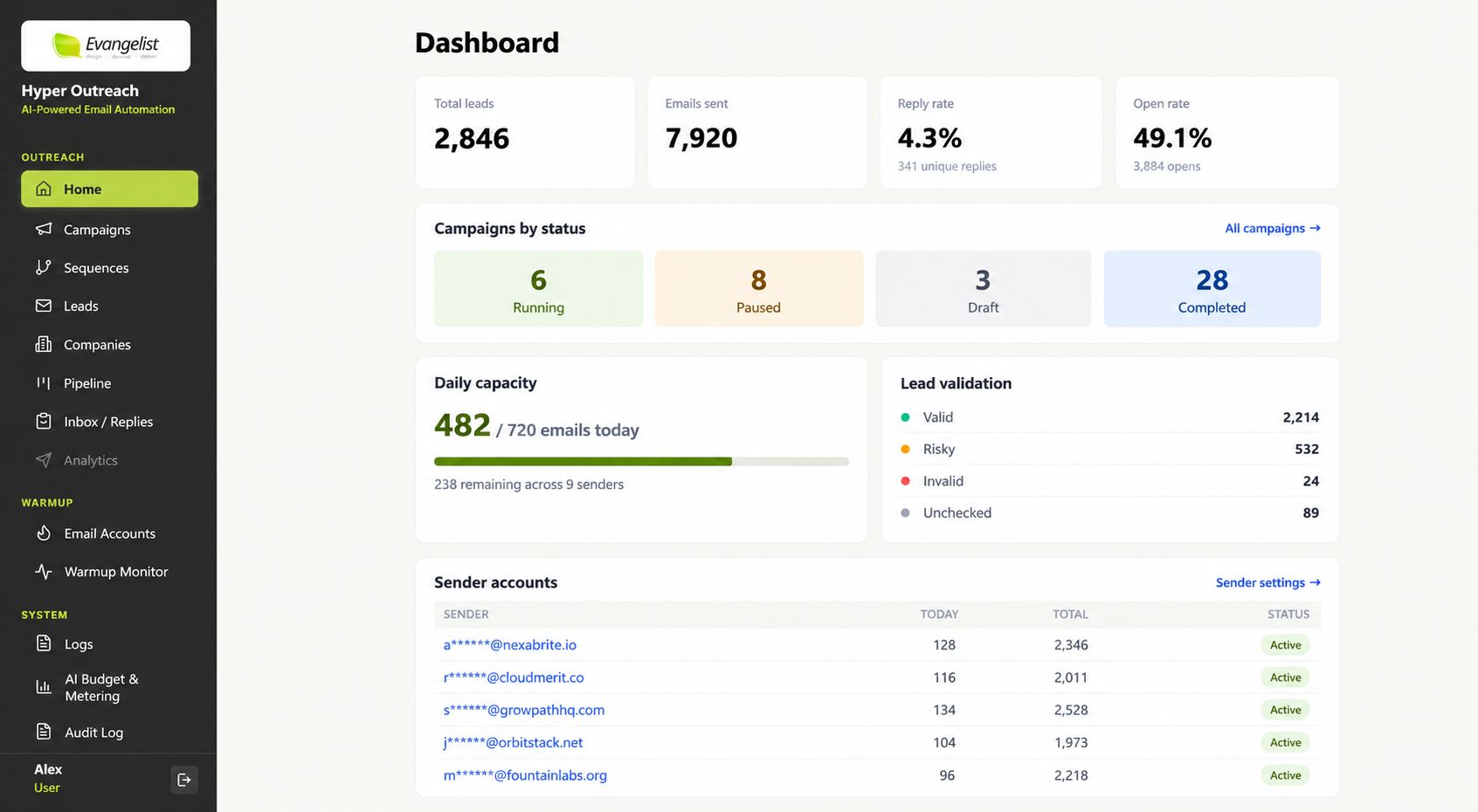Click '238 remaining across 9 senders' text

[528, 485]
